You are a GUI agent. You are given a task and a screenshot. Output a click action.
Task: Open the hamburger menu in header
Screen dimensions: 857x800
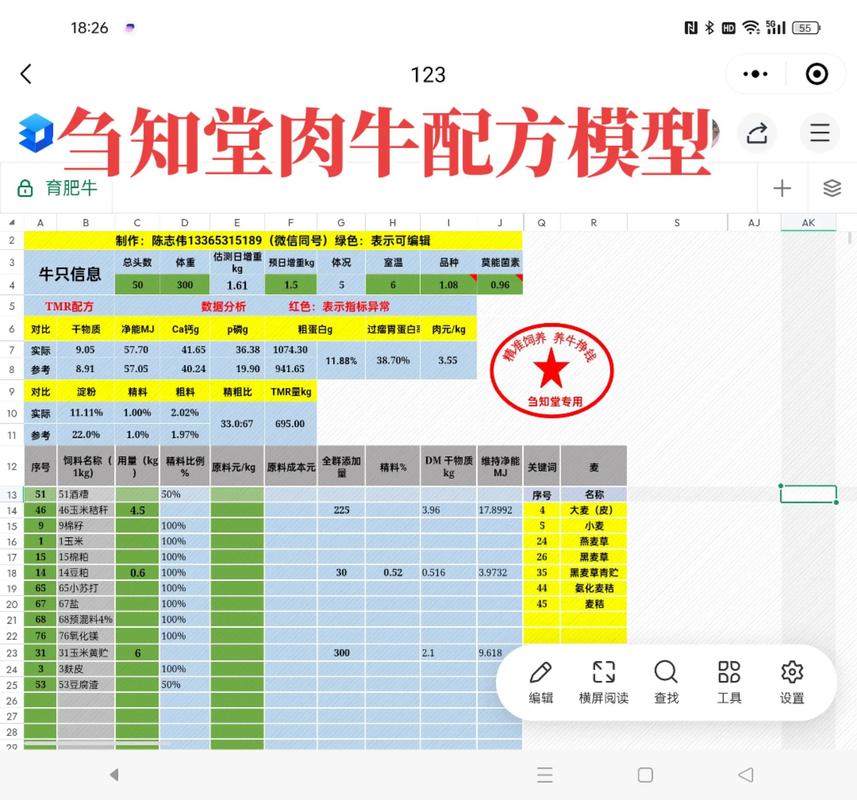[x=820, y=133]
